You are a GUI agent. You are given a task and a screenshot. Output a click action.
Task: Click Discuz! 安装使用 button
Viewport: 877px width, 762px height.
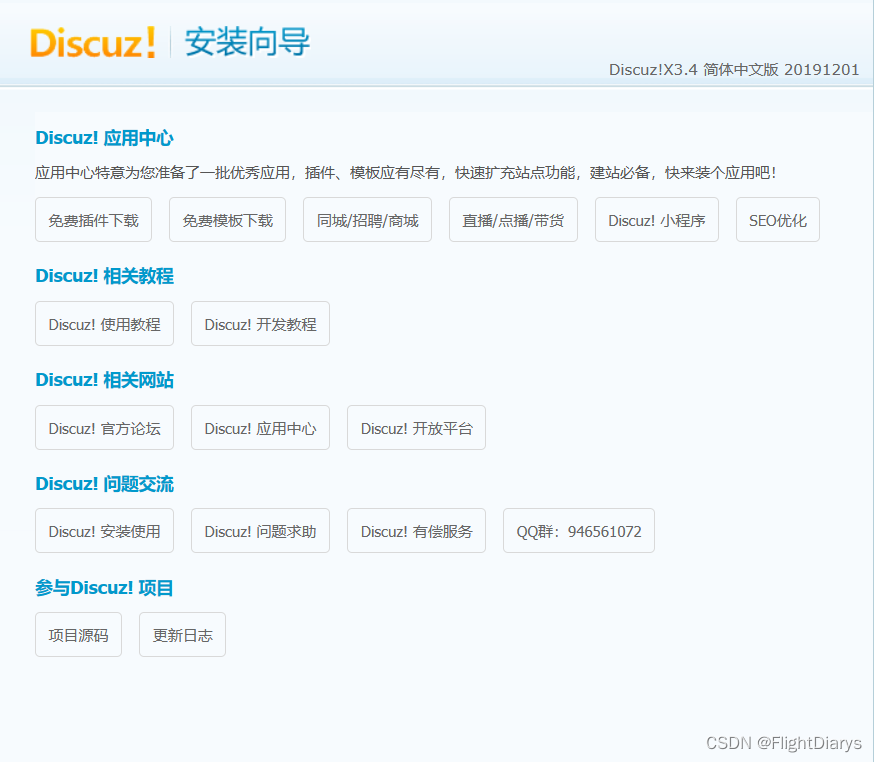[105, 531]
